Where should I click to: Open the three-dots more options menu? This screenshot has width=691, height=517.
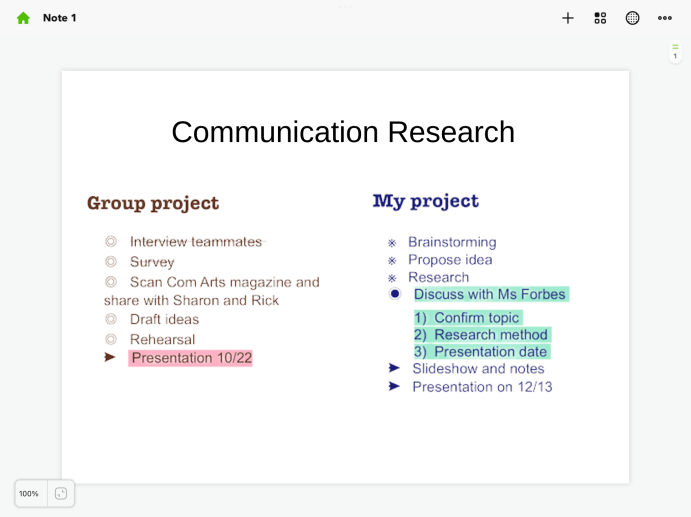pos(665,18)
